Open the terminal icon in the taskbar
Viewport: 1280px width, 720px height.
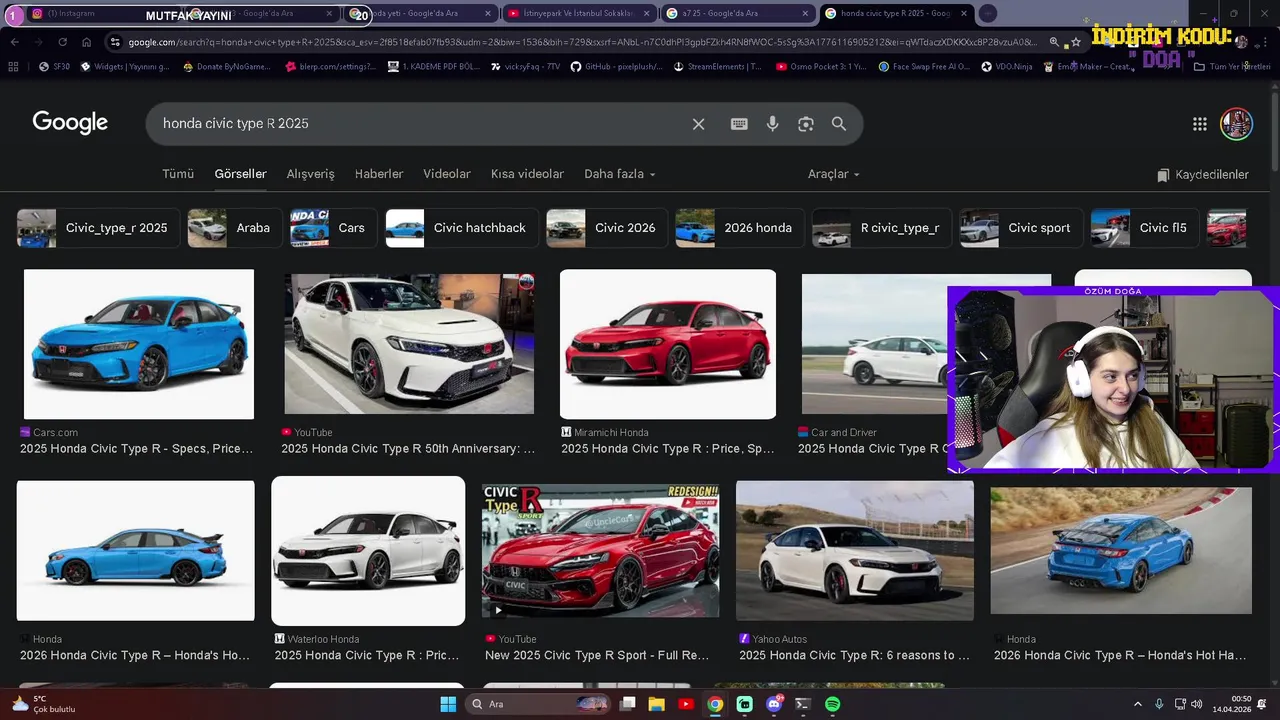pos(803,704)
